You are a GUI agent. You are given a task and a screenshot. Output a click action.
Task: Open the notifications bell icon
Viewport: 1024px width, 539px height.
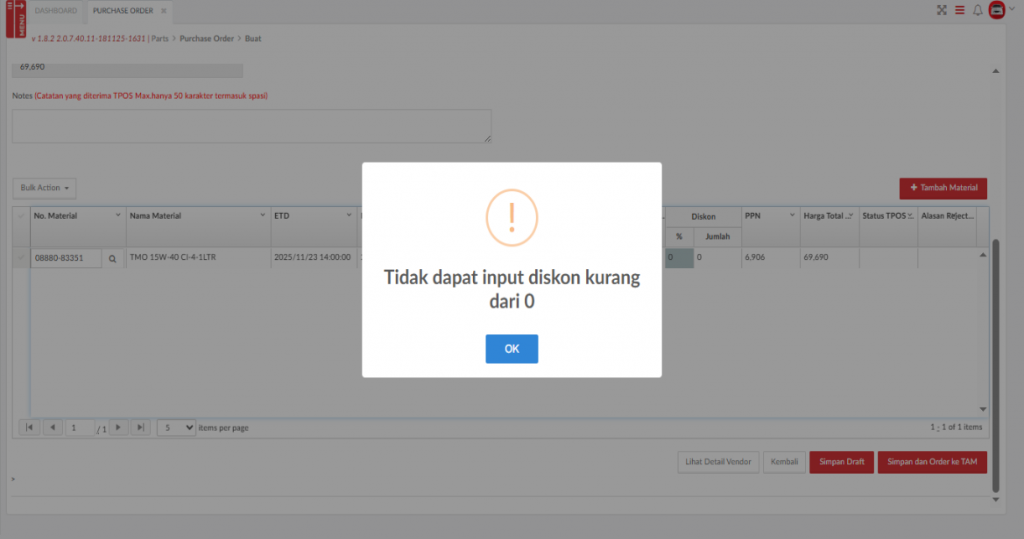click(977, 10)
